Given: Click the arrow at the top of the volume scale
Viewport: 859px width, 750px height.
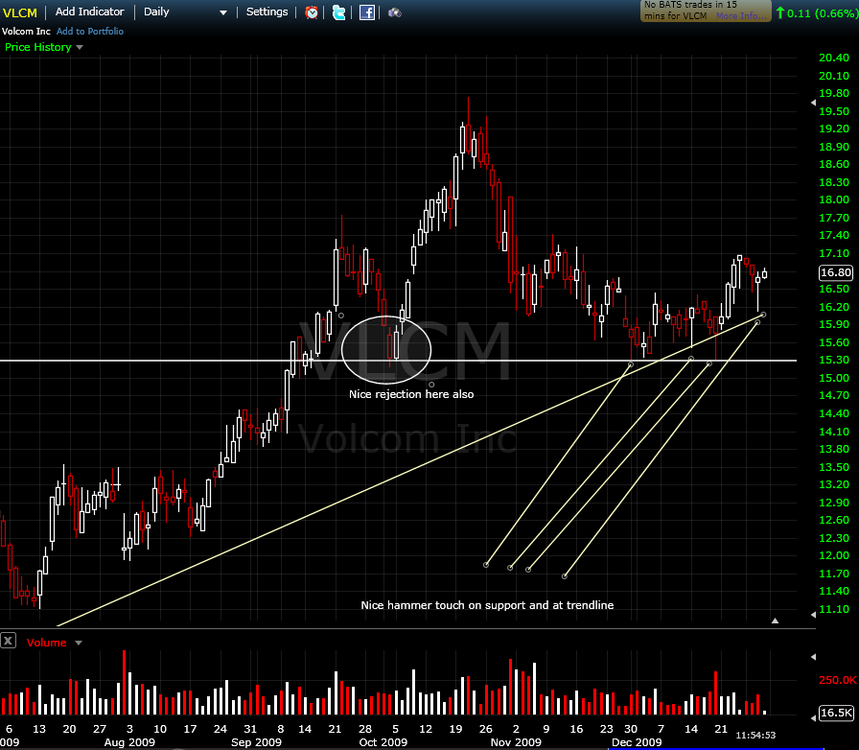Looking at the screenshot, I should [813, 656].
